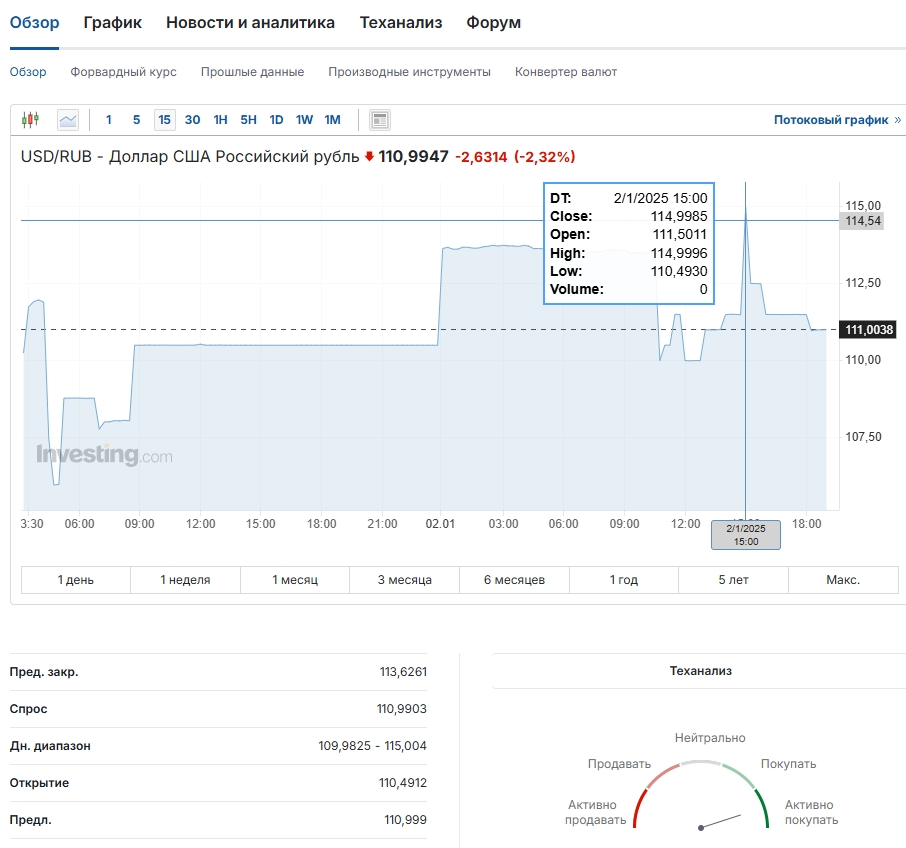
Task: Click the Теханализ gauge header
Action: tap(700, 671)
